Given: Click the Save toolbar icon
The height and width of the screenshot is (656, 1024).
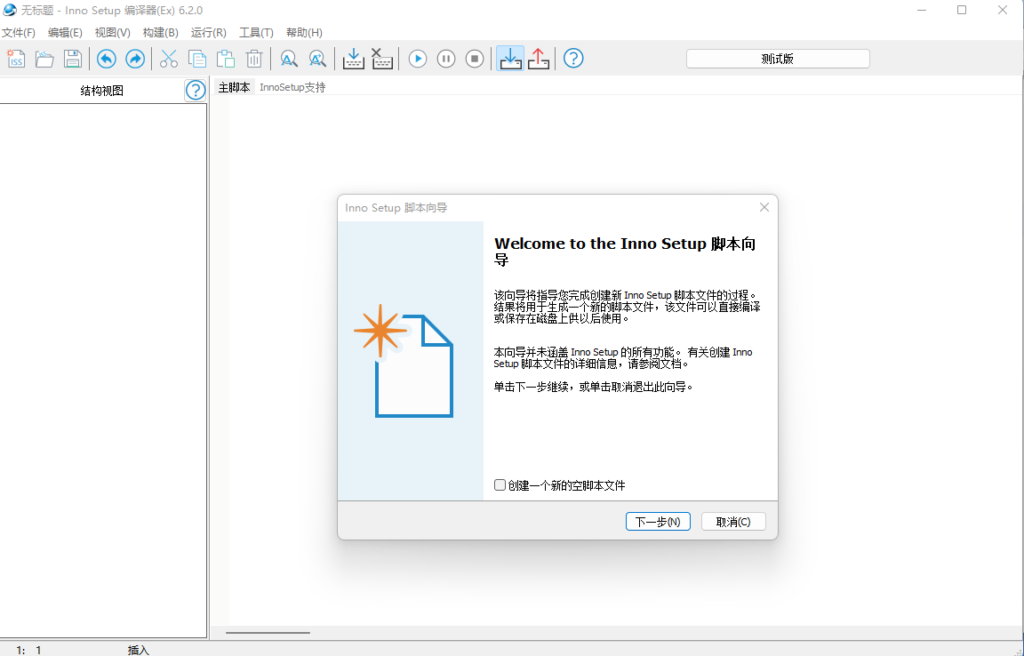Looking at the screenshot, I should coord(72,58).
